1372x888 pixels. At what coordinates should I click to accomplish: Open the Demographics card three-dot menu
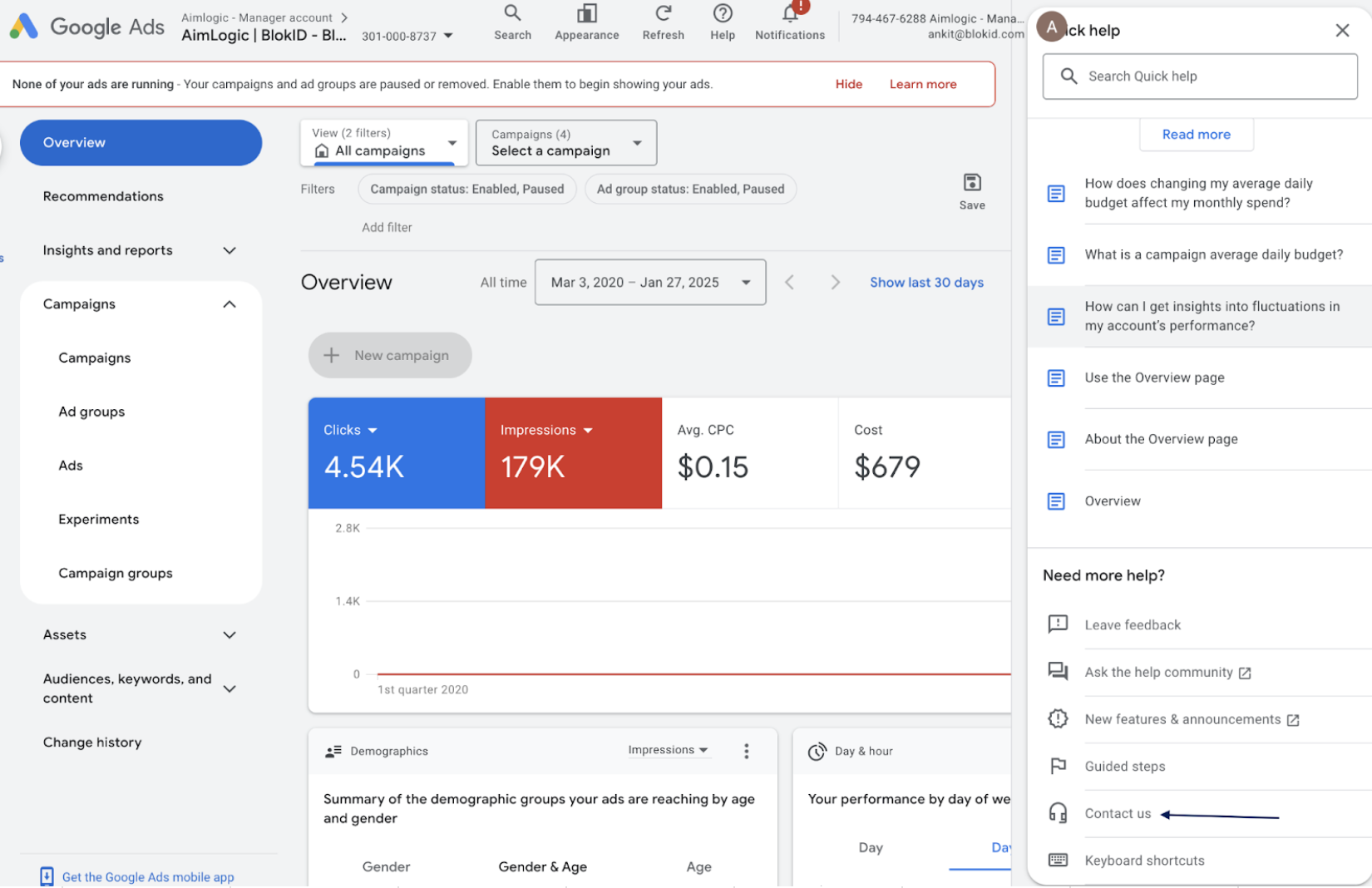747,751
